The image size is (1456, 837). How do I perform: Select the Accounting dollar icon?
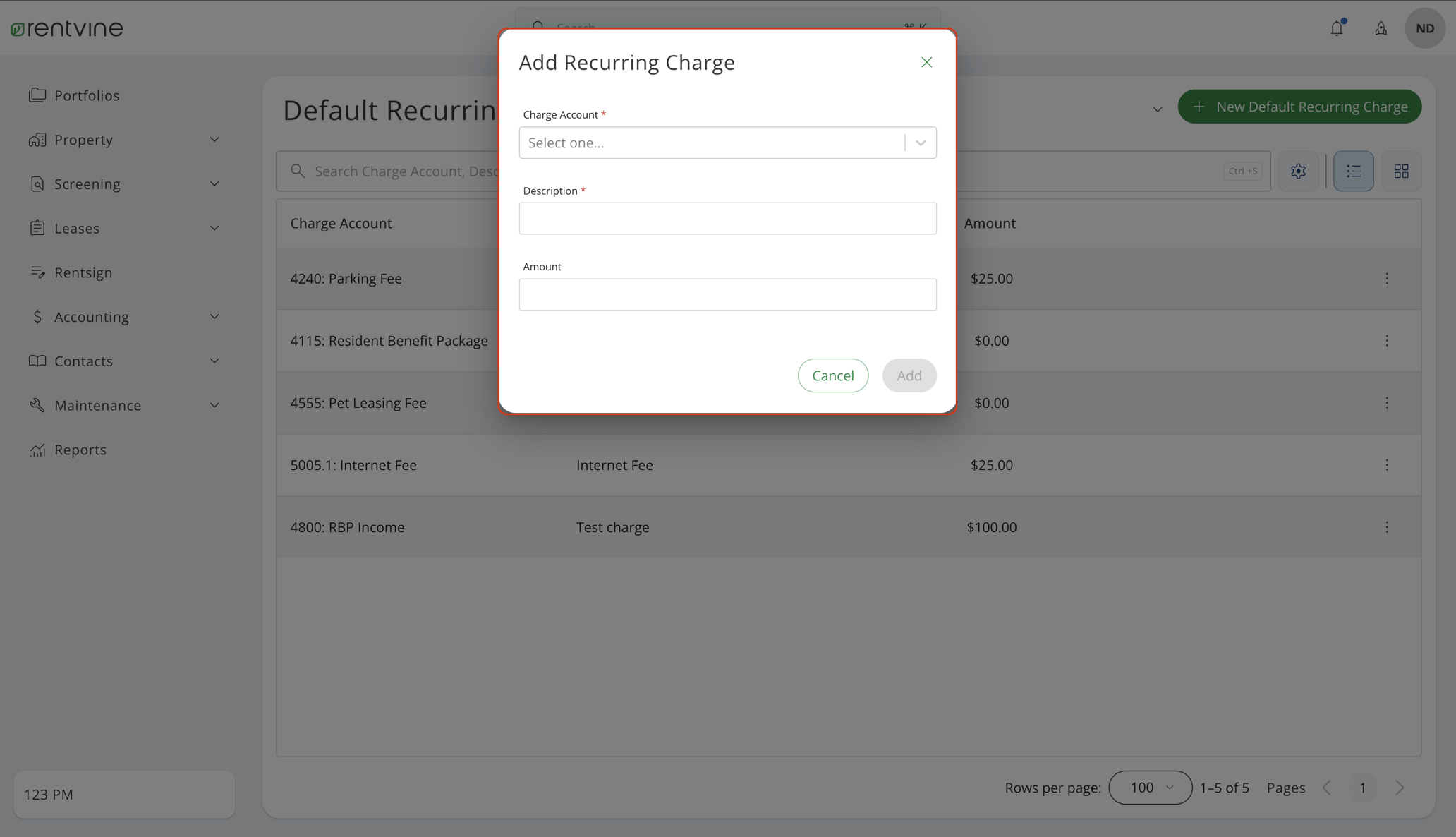38,316
